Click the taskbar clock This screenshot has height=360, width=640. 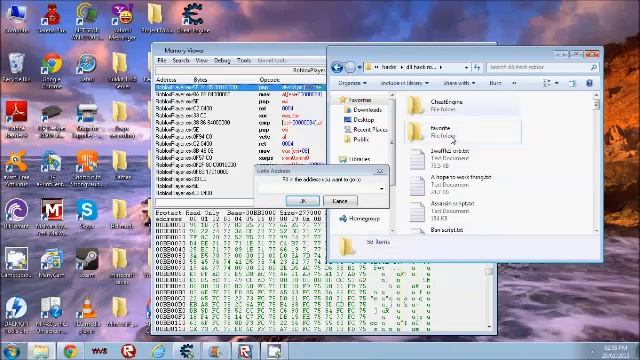(x=616, y=351)
